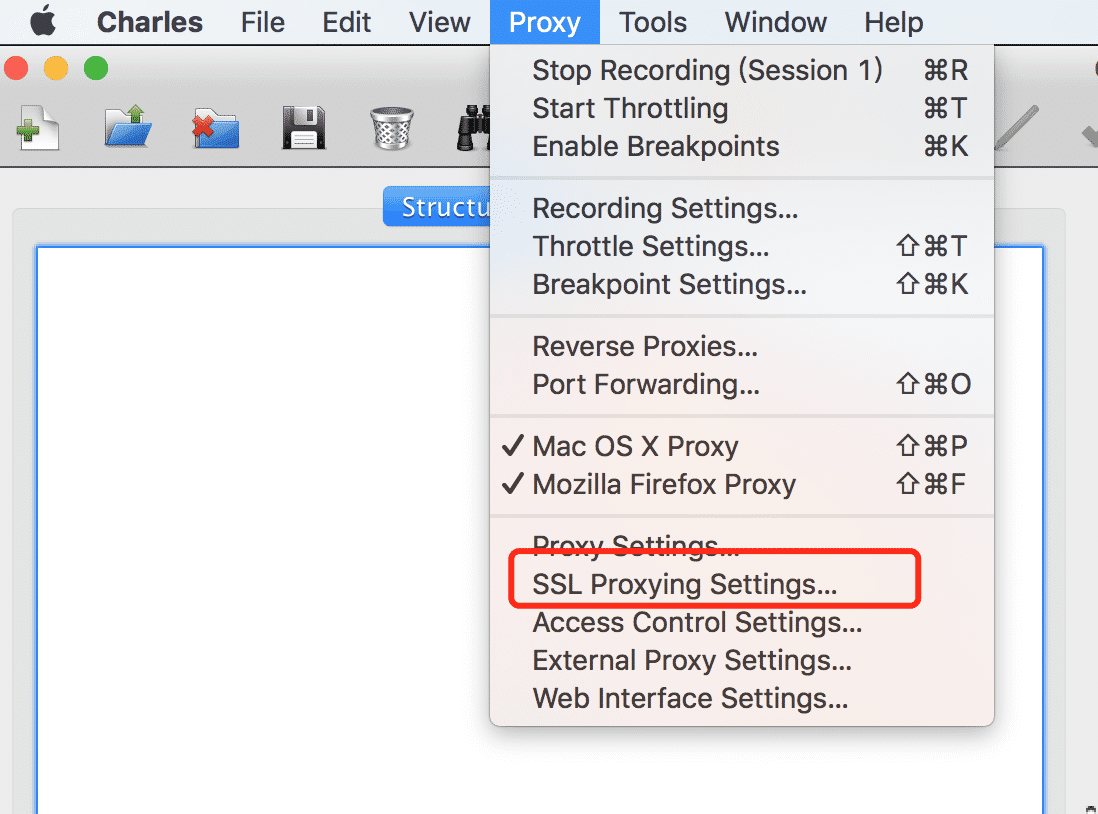Open the File menu
1098x814 pixels.
point(263,22)
